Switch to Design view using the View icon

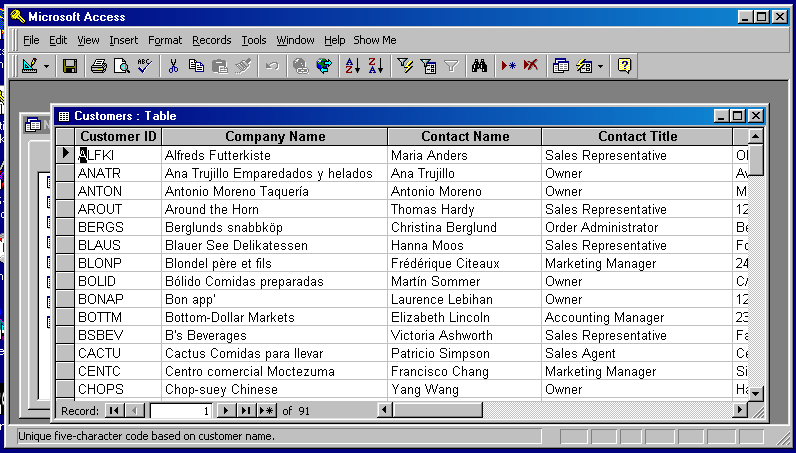pos(30,66)
